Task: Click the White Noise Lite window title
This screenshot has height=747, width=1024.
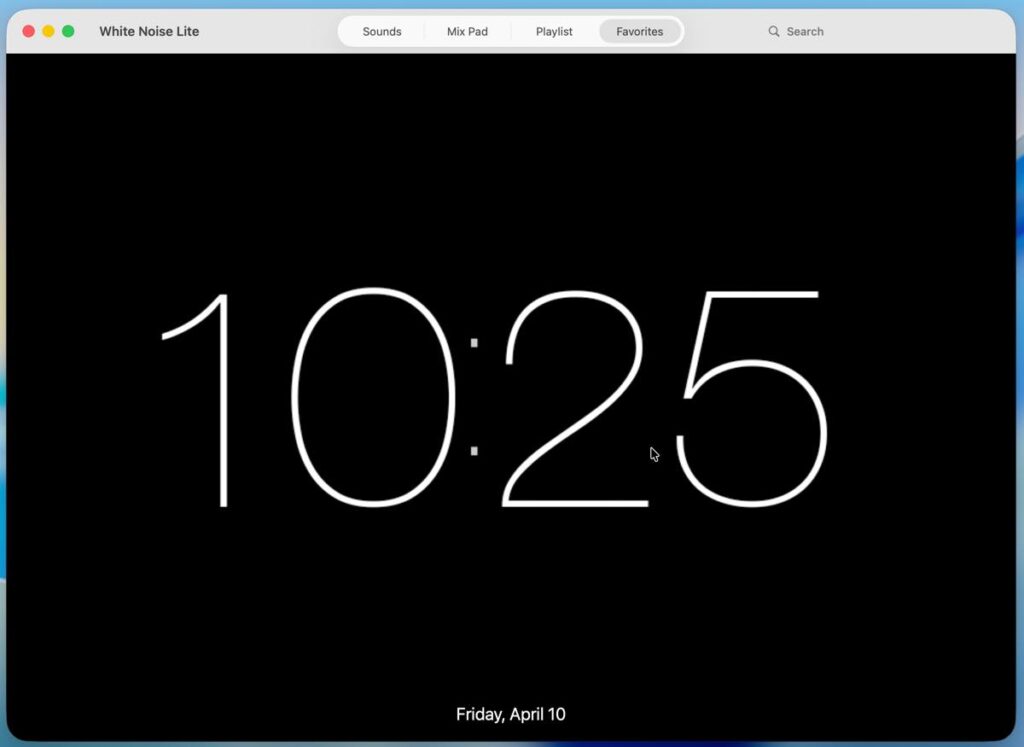Action: tap(149, 31)
